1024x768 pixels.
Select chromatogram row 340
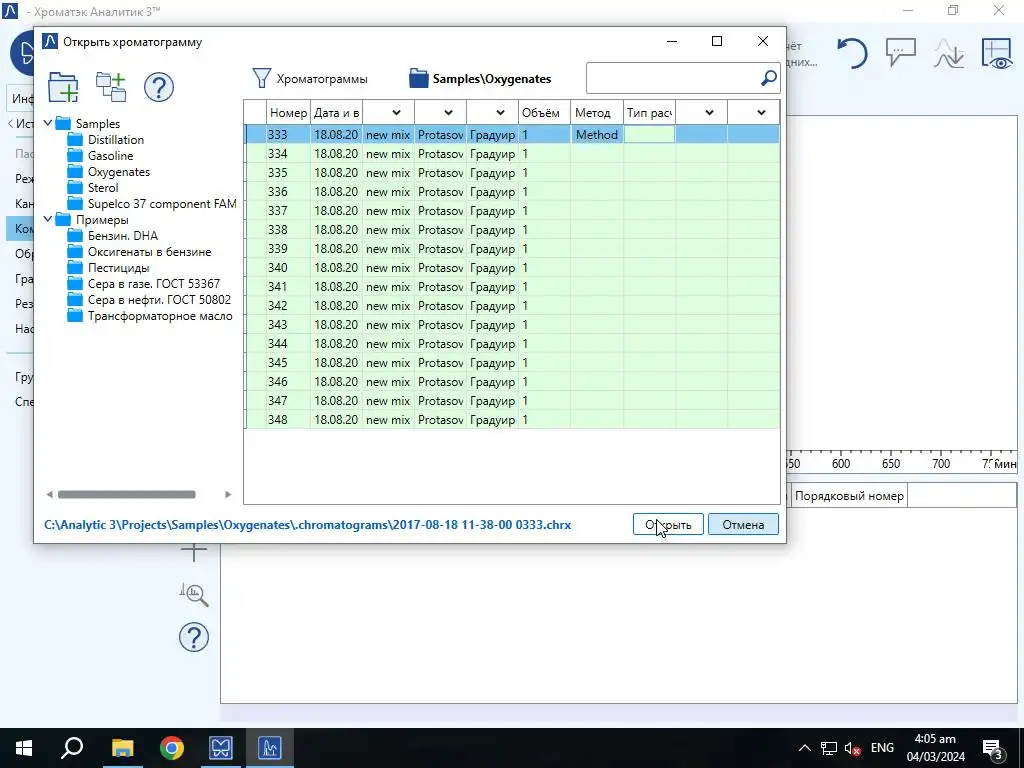[512, 268]
